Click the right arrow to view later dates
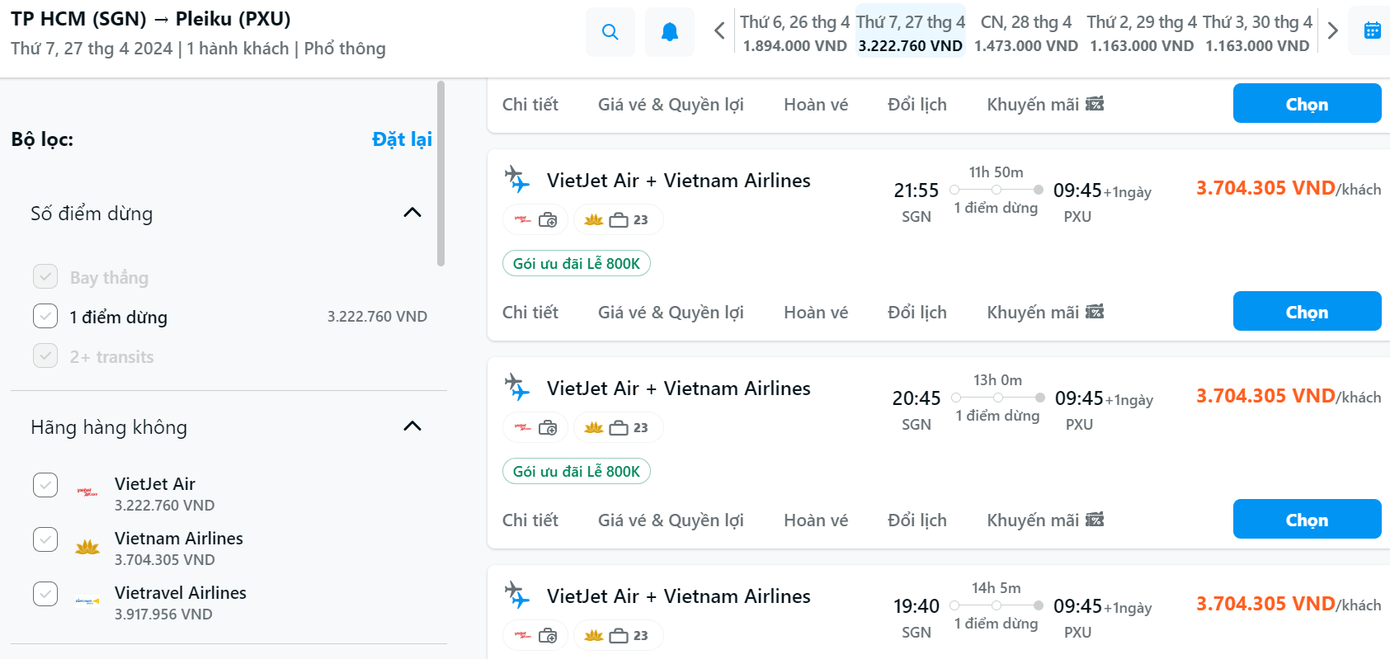The height and width of the screenshot is (659, 1390). (1331, 30)
